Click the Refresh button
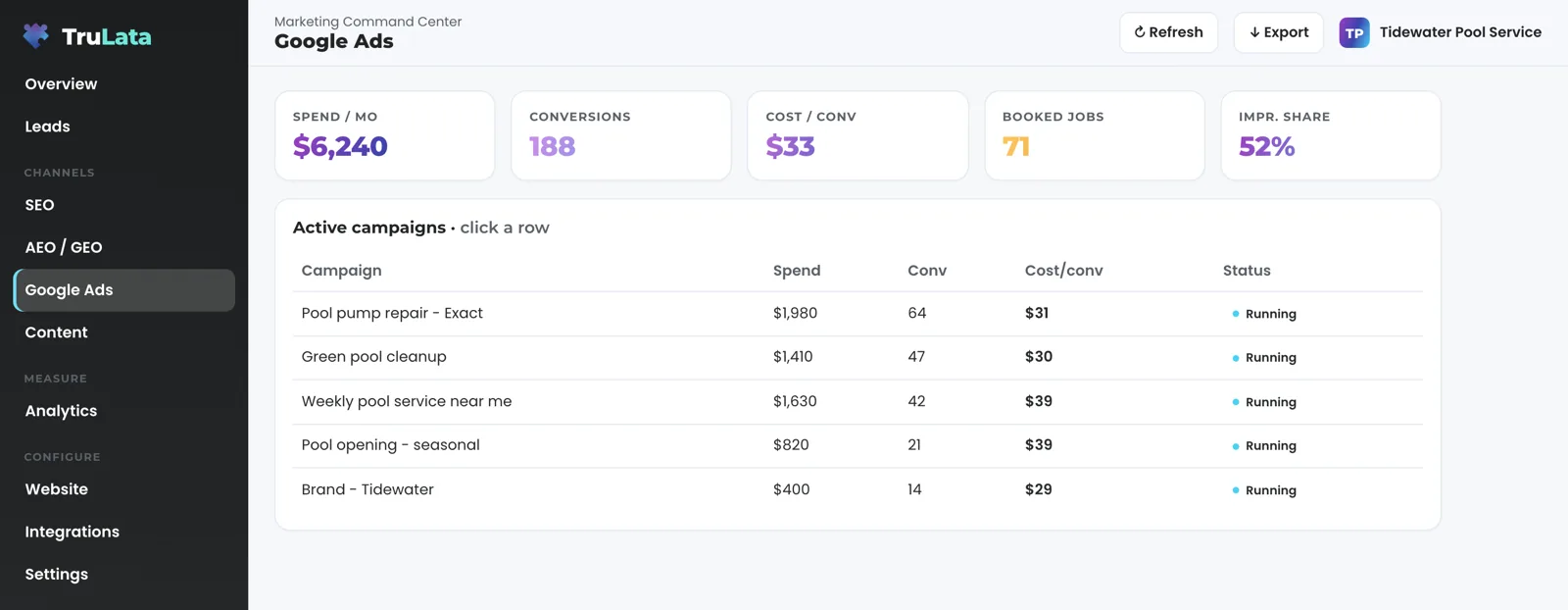This screenshot has height=610, width=1568. pos(1168,32)
